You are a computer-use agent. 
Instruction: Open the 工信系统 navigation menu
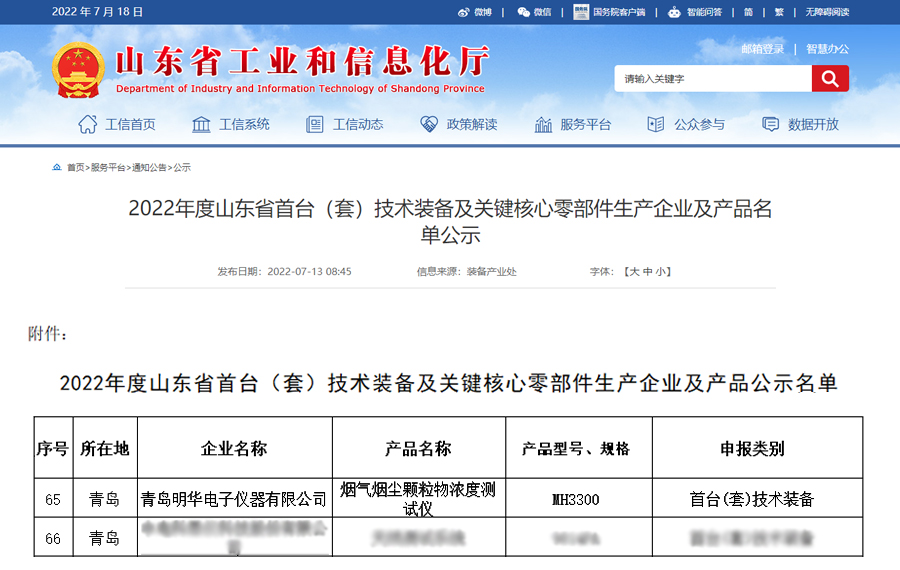(231, 124)
